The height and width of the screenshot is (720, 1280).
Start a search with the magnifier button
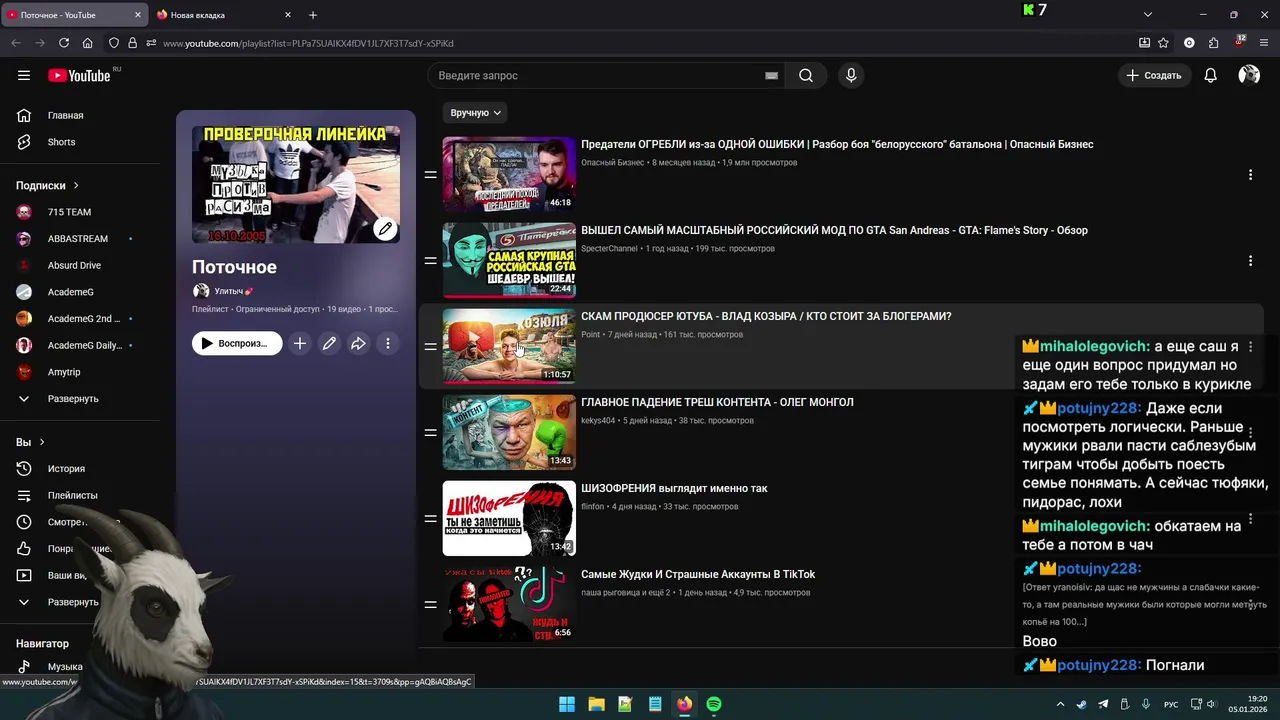(806, 75)
